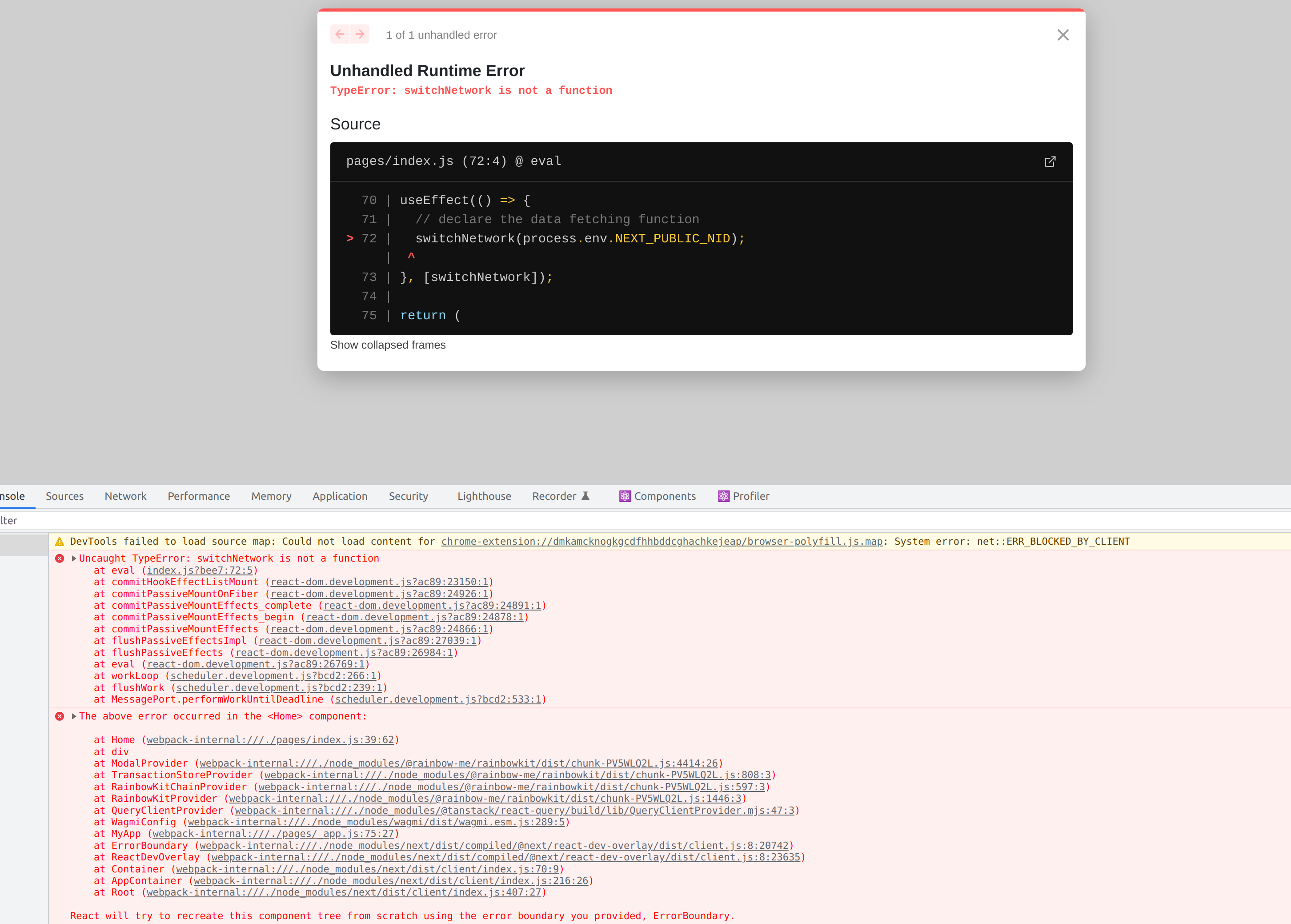Click Show collapsed frames
1291x924 pixels.
click(x=388, y=345)
